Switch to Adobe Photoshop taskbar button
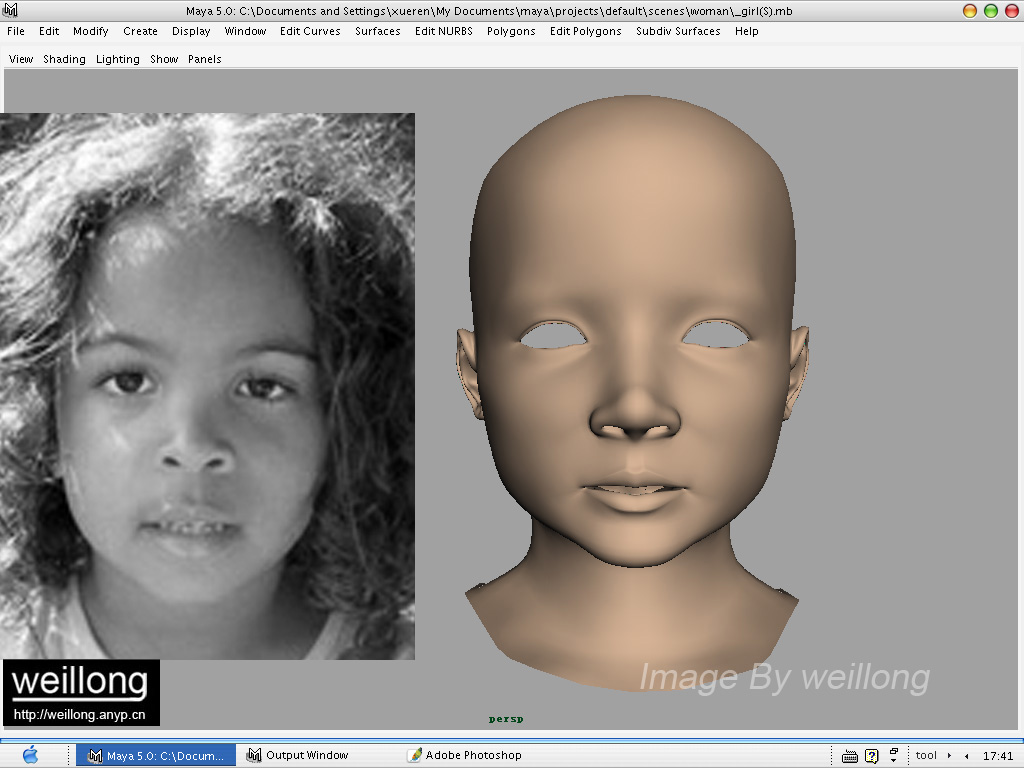This screenshot has height=768, width=1024. [x=464, y=756]
